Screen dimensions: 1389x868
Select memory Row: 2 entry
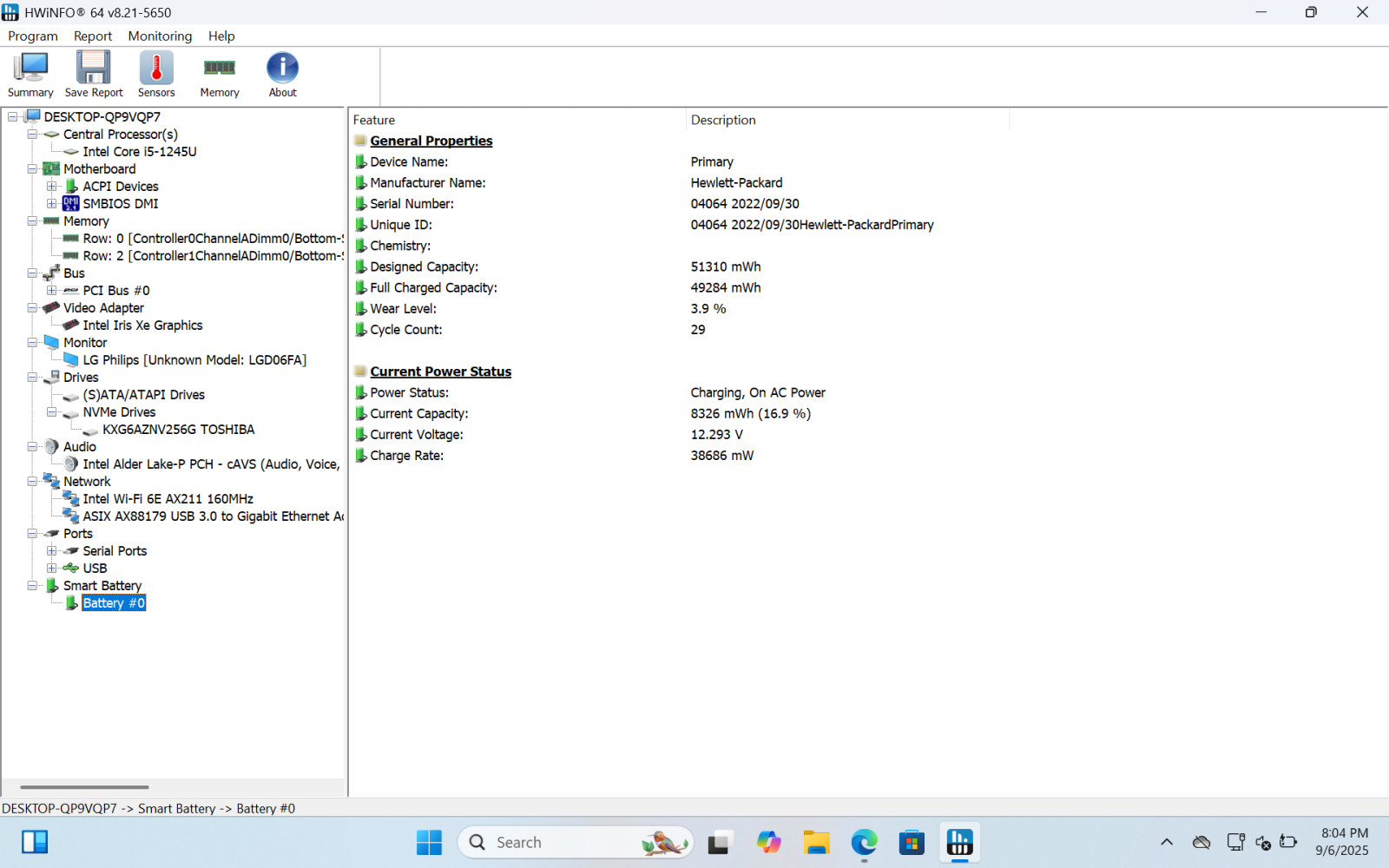(x=214, y=256)
